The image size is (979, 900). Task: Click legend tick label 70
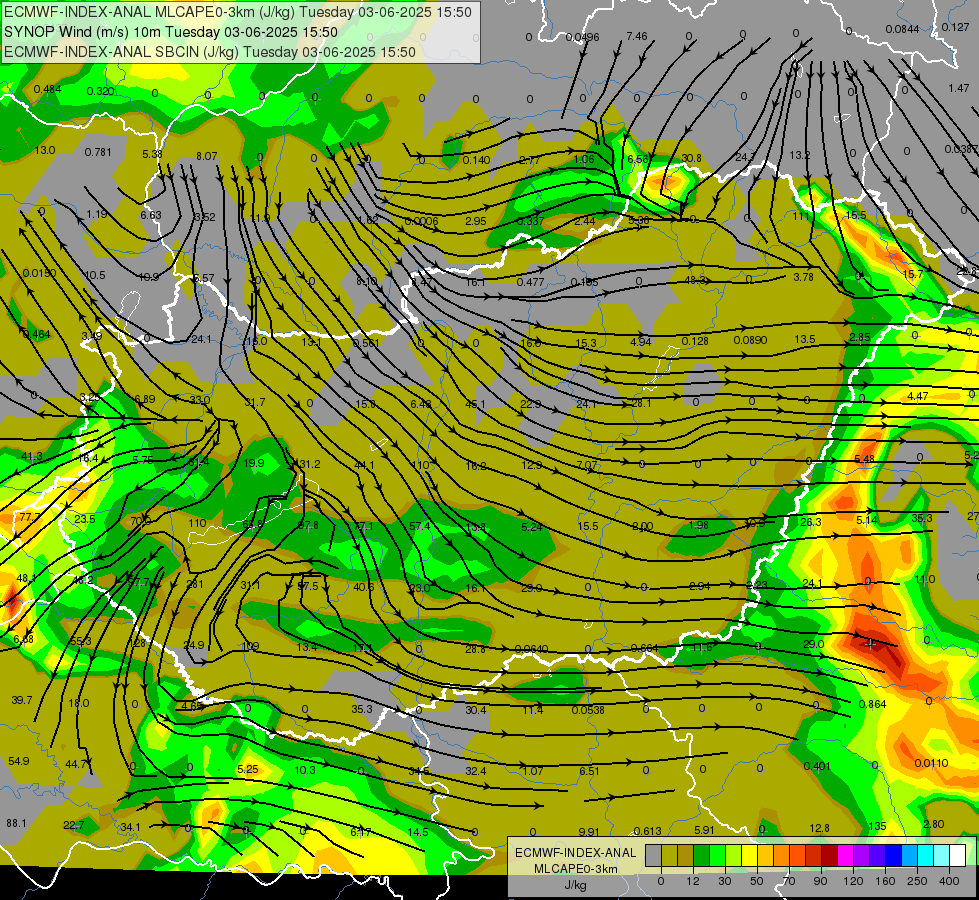pos(789,881)
